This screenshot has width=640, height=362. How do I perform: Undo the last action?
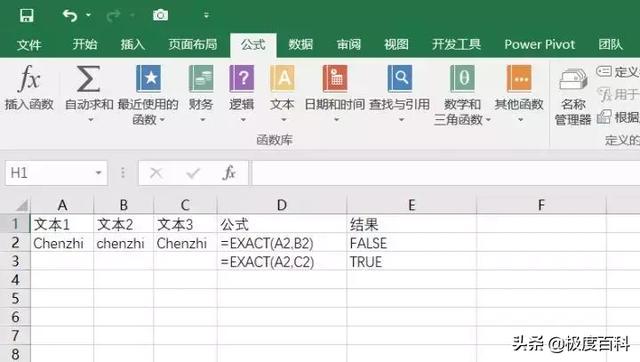pos(70,16)
